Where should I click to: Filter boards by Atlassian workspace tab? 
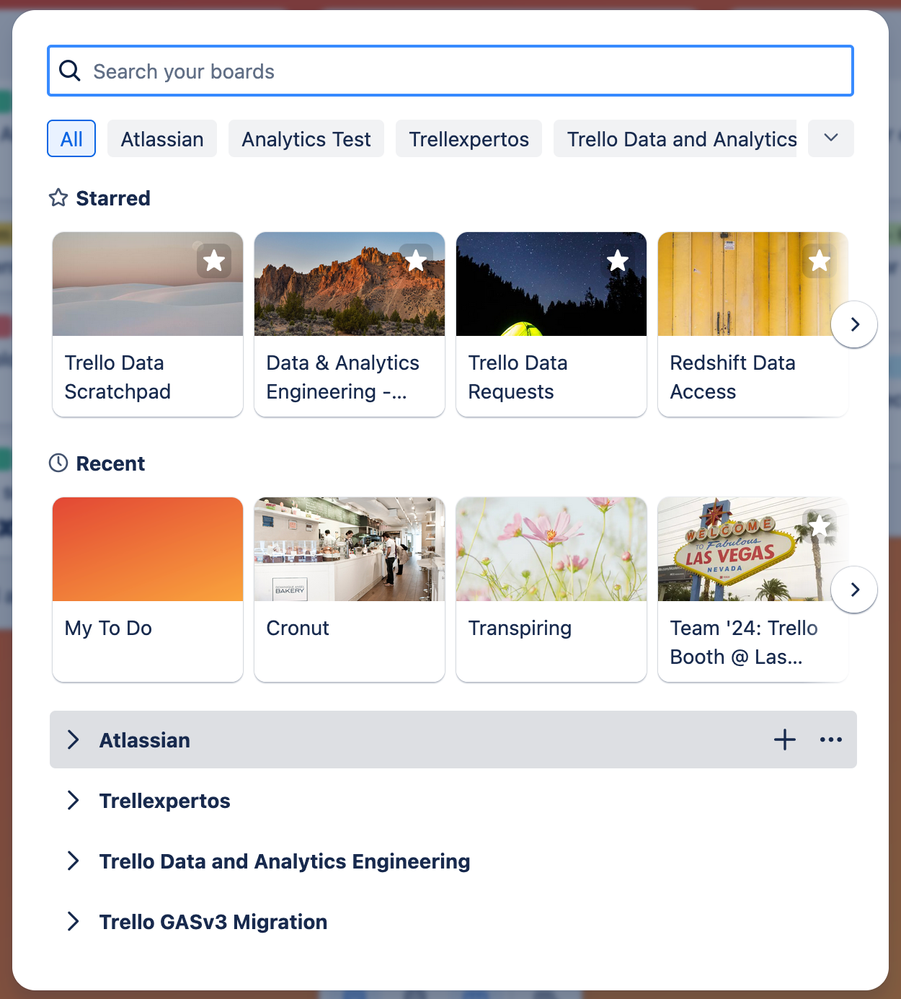162,138
